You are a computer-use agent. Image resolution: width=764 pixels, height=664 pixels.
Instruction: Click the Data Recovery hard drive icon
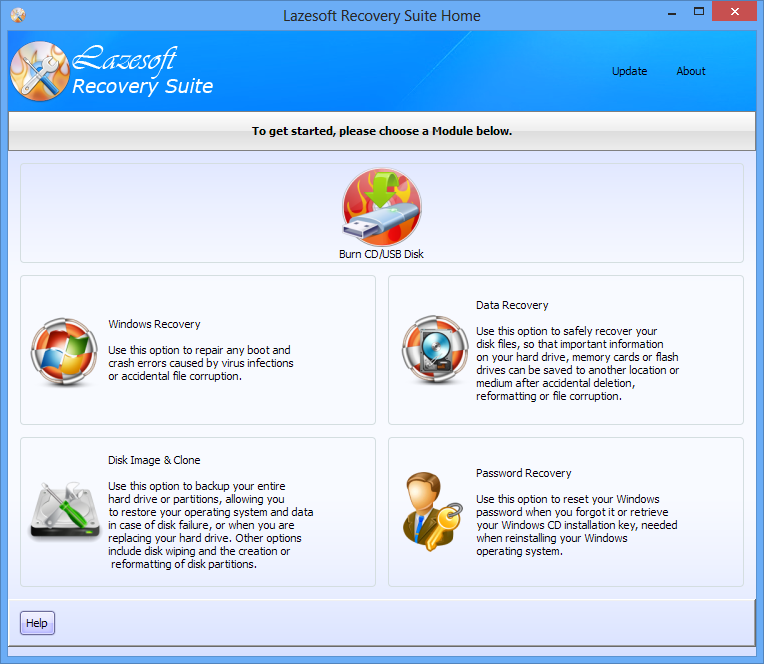point(435,349)
